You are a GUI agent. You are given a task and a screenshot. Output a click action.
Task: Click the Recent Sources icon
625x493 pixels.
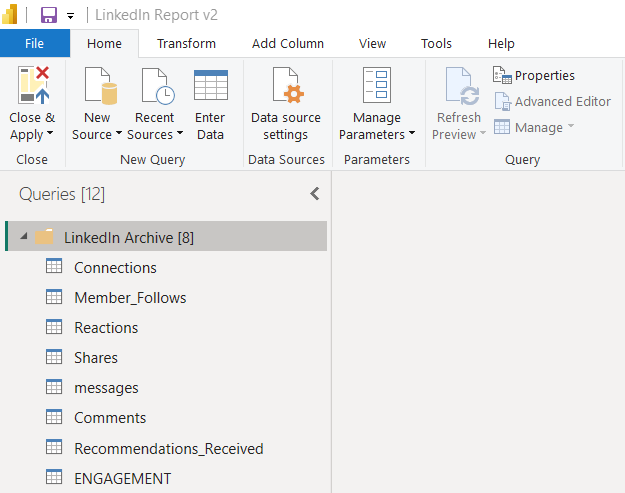click(x=158, y=86)
